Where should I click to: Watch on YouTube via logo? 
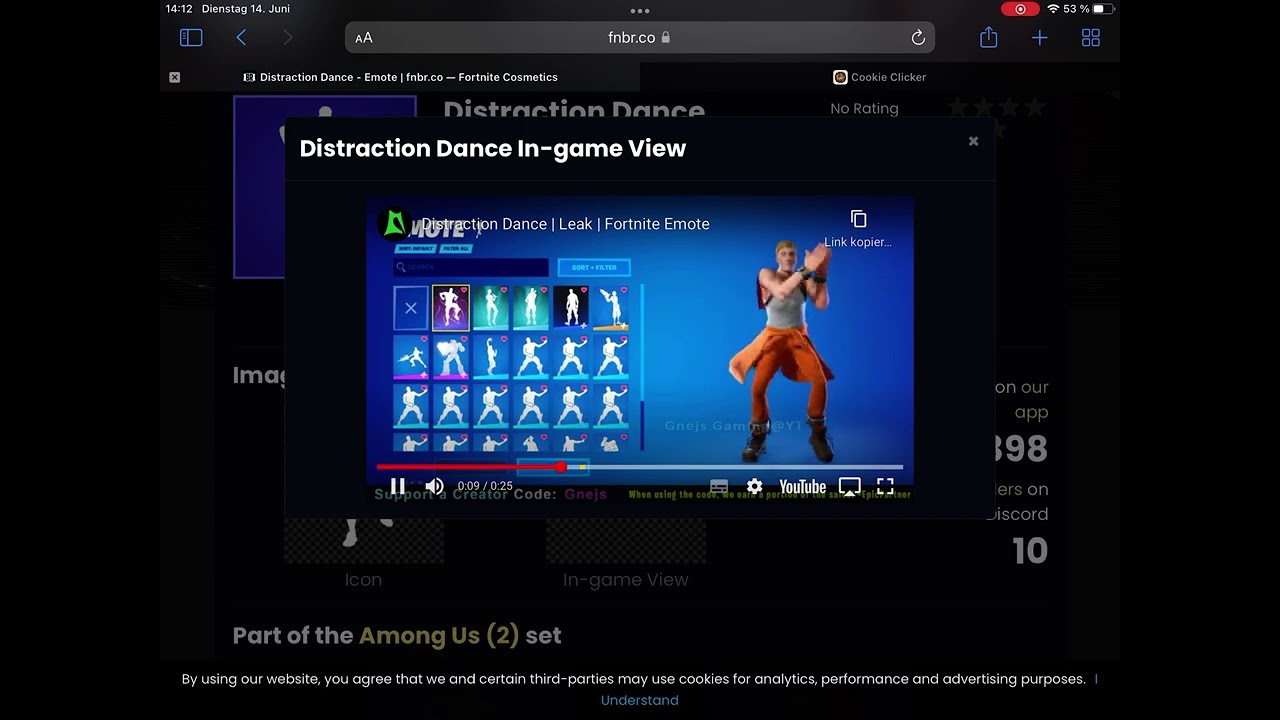(x=802, y=487)
